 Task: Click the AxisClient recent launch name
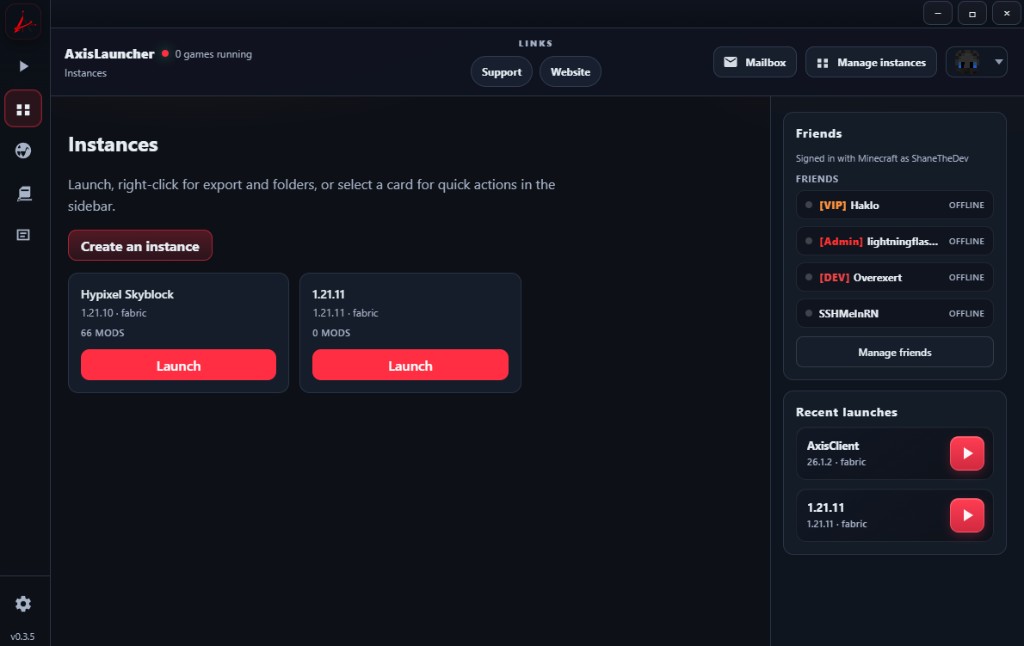(x=833, y=445)
